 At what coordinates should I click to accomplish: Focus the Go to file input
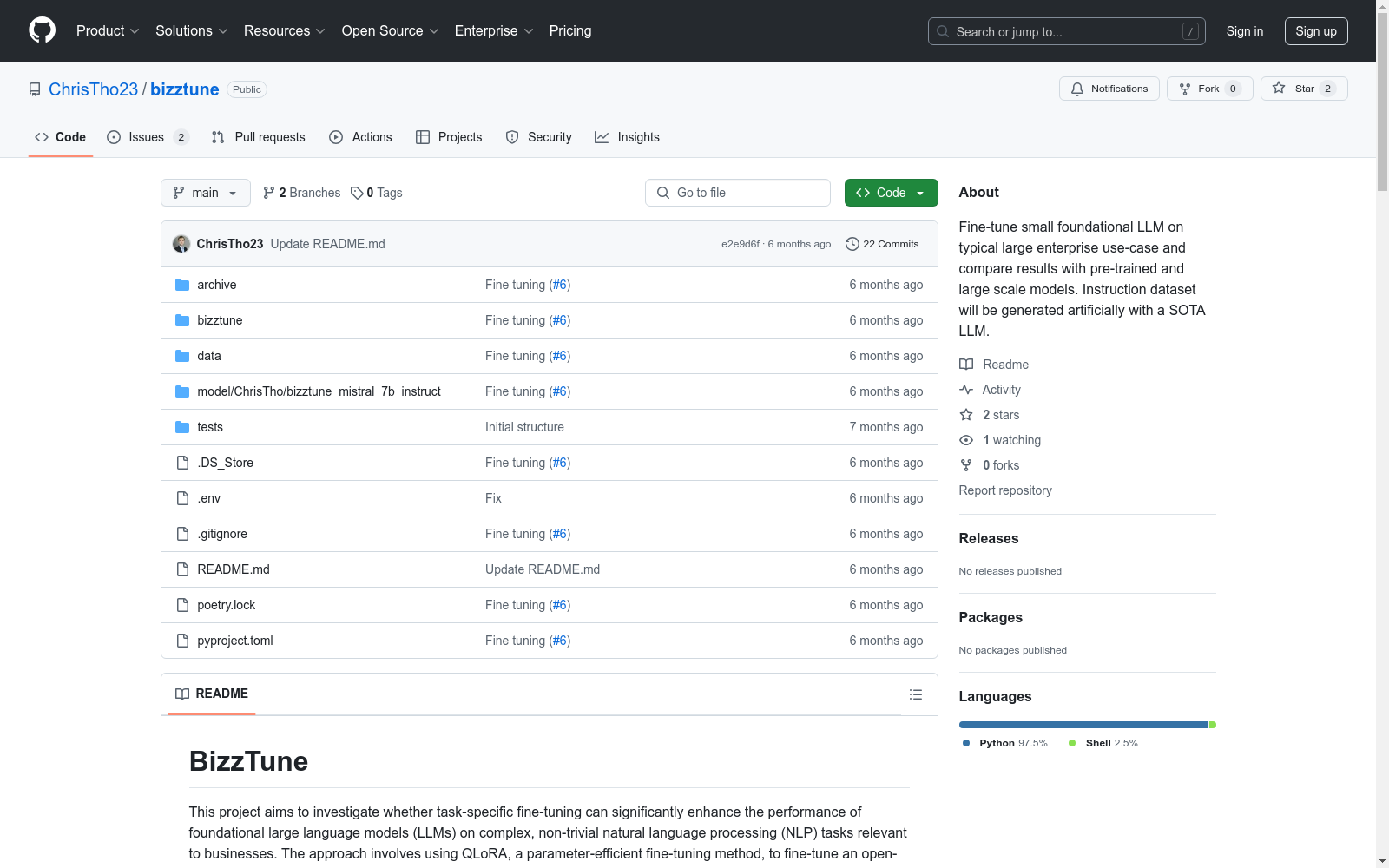(737, 193)
